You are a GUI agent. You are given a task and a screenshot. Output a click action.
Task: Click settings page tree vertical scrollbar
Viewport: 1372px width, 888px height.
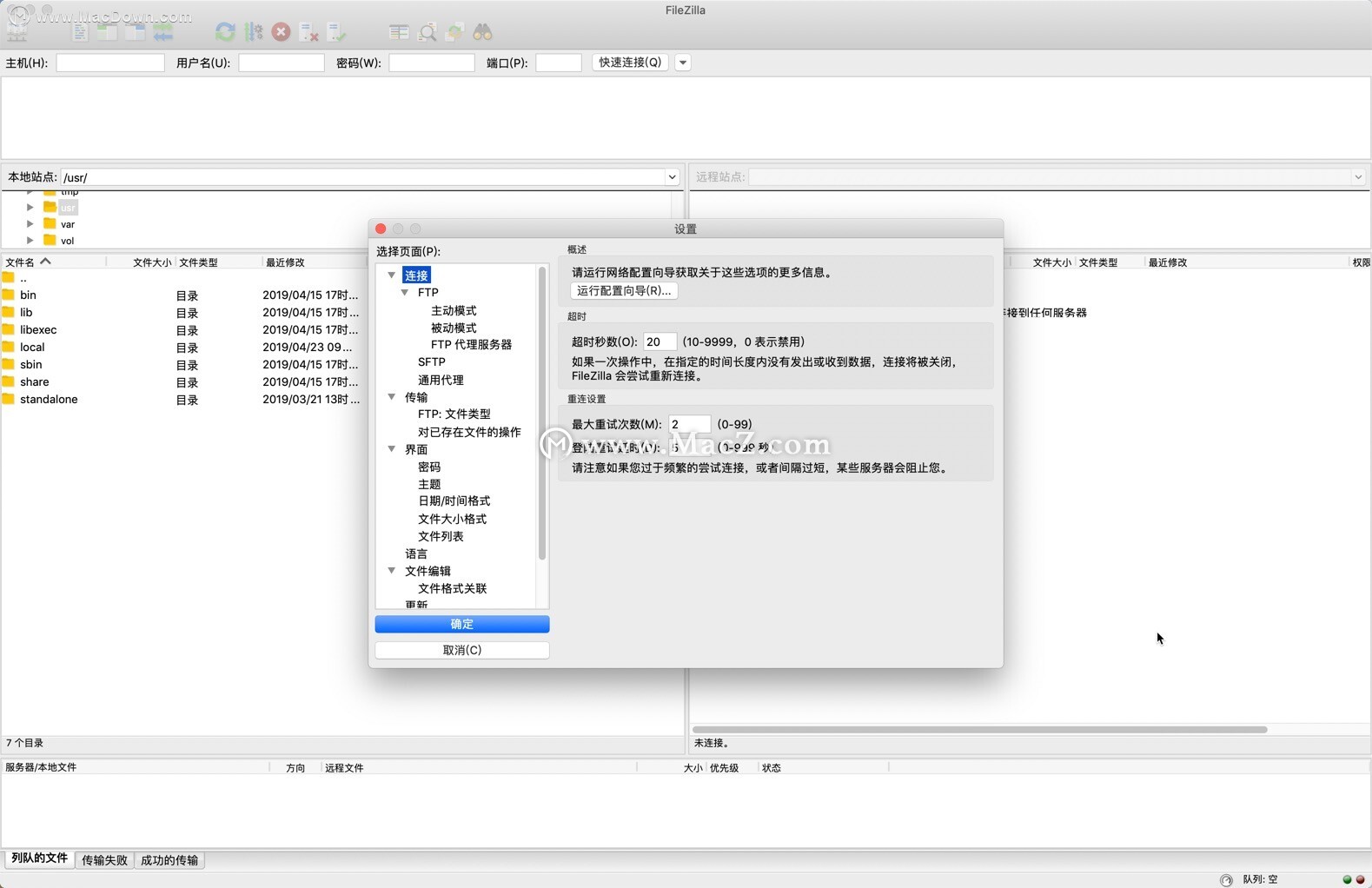pos(542,414)
